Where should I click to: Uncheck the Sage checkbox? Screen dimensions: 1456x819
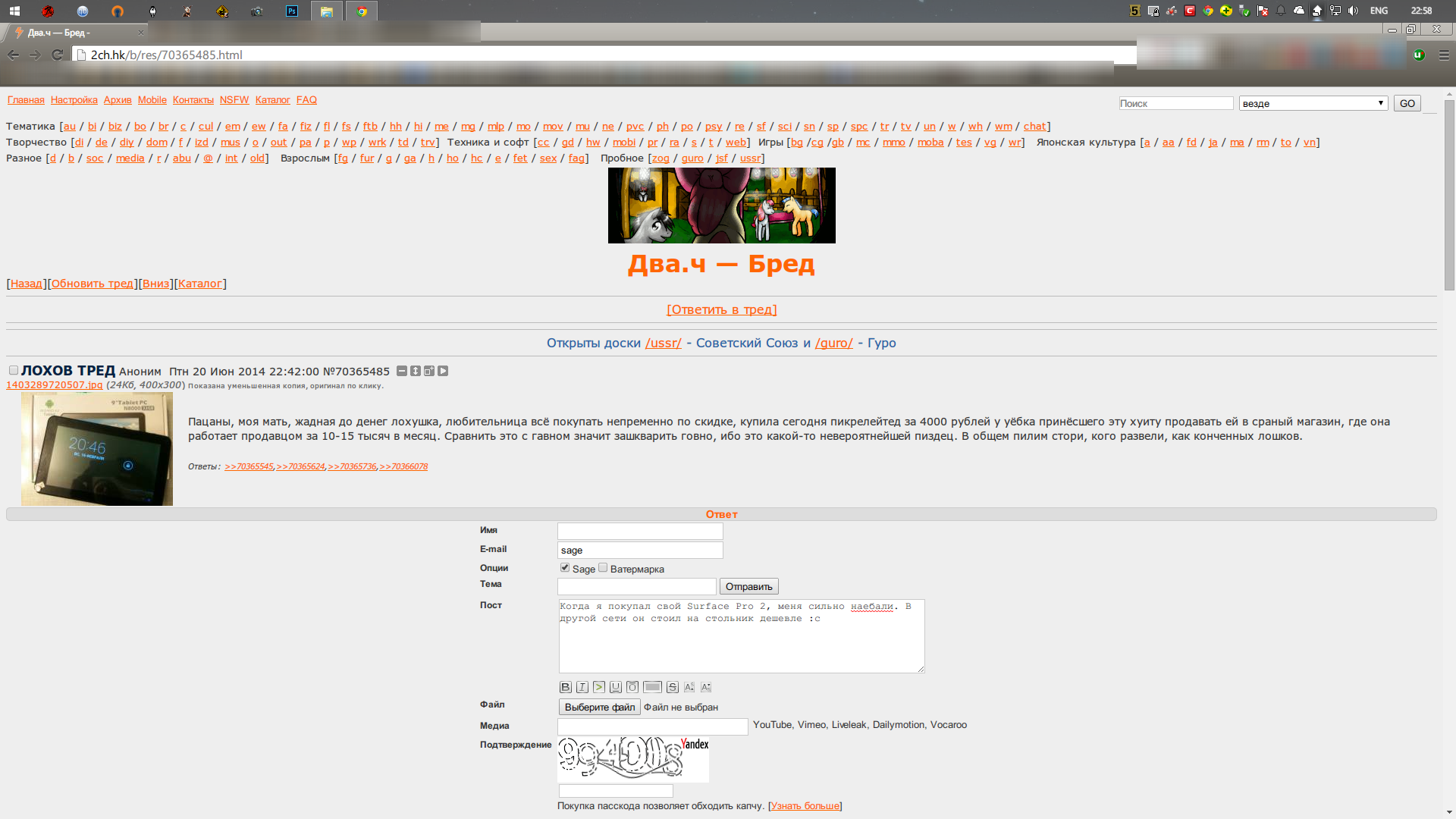[x=565, y=567]
